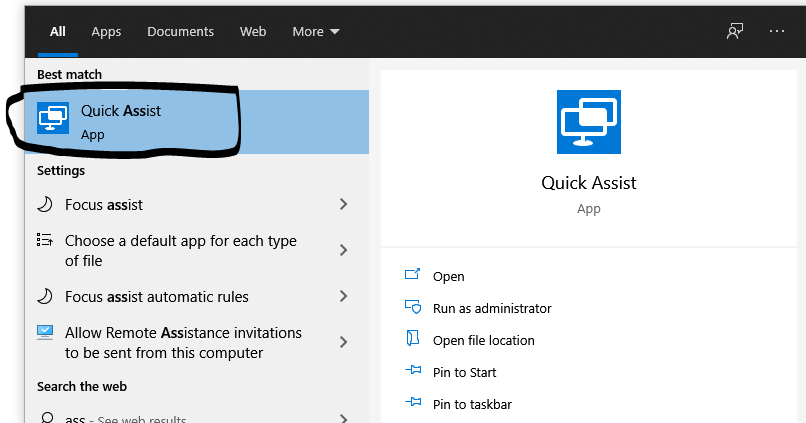Open Allow Remote Assistance invitations setting
The height and width of the screenshot is (423, 806).
point(183,343)
